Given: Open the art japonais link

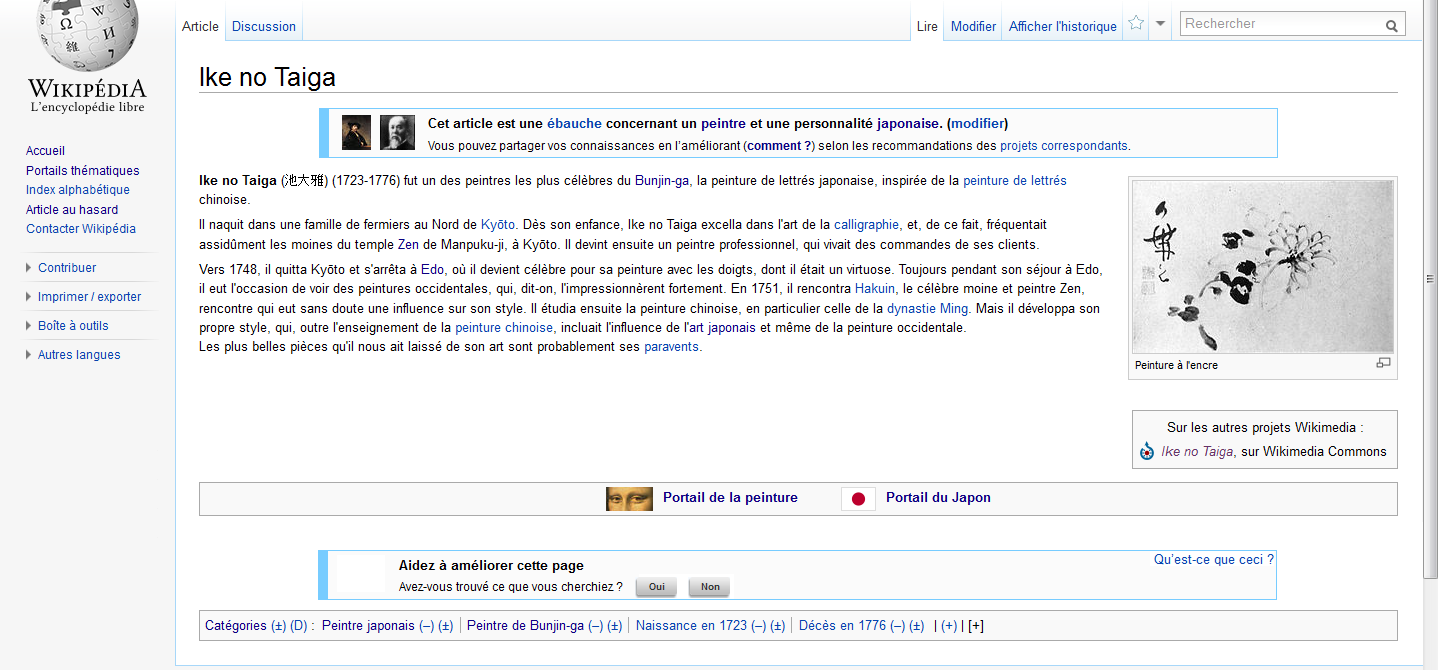Looking at the screenshot, I should (720, 328).
